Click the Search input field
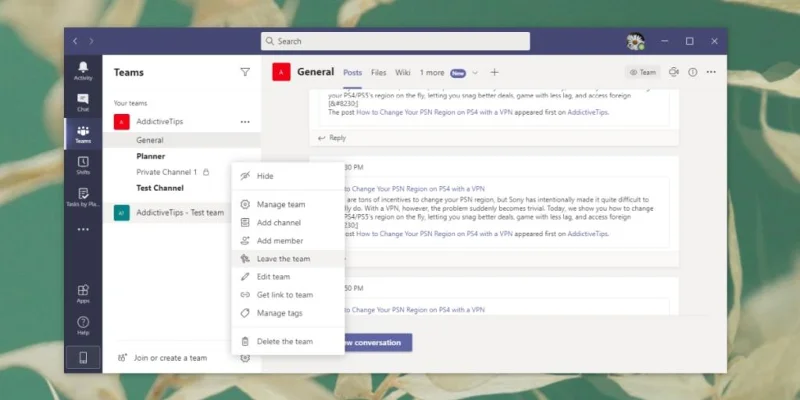This screenshot has width=800, height=400. click(x=395, y=41)
